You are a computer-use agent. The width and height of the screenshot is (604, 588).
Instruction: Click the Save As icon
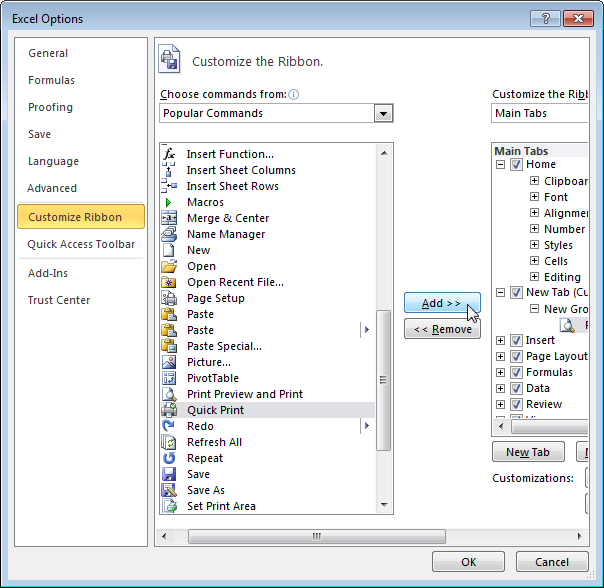(x=169, y=490)
